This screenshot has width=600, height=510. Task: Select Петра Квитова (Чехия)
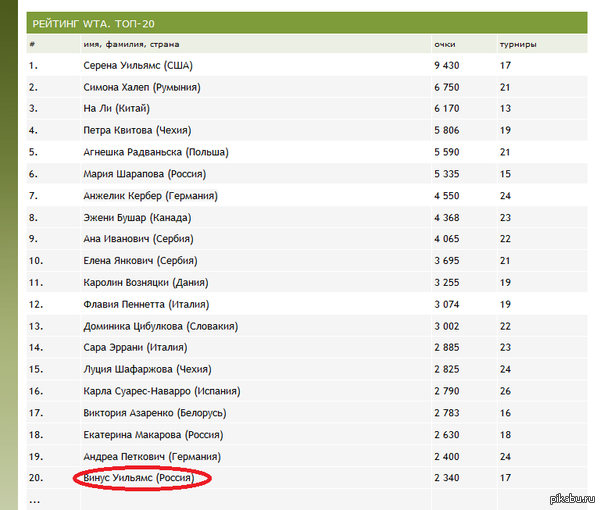pyautogui.click(x=137, y=130)
